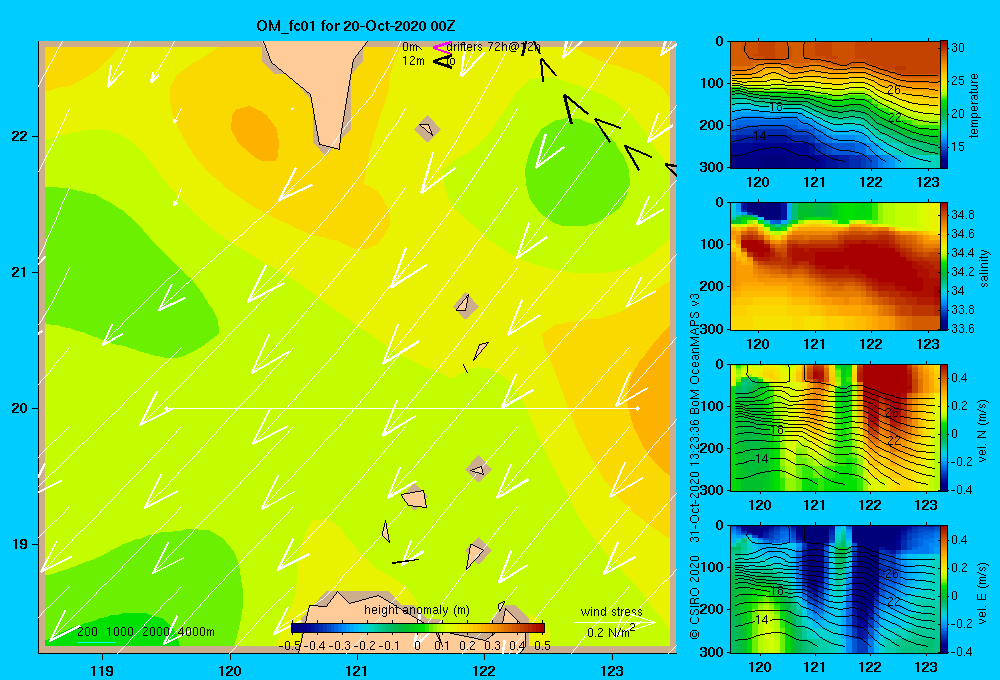Click the '15' tick on temperature color bar
The height and width of the screenshot is (680, 1000).
[x=958, y=146]
